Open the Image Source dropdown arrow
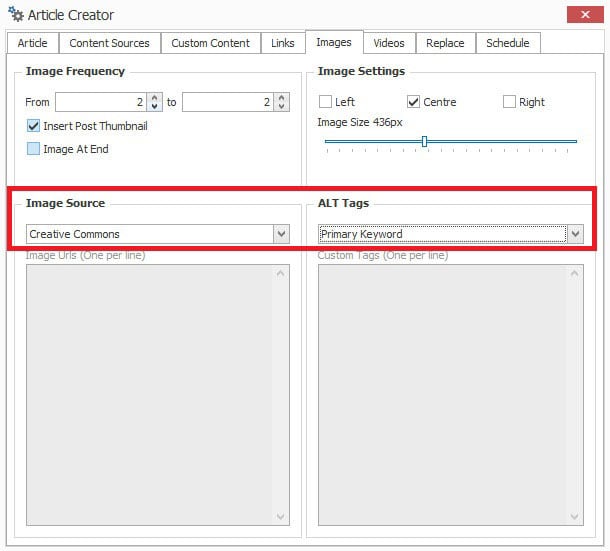This screenshot has width=610, height=551. click(282, 234)
